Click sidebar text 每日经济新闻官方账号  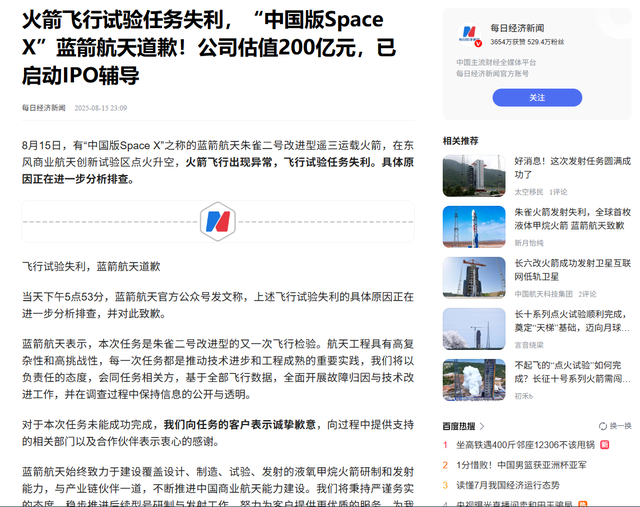click(x=492, y=73)
